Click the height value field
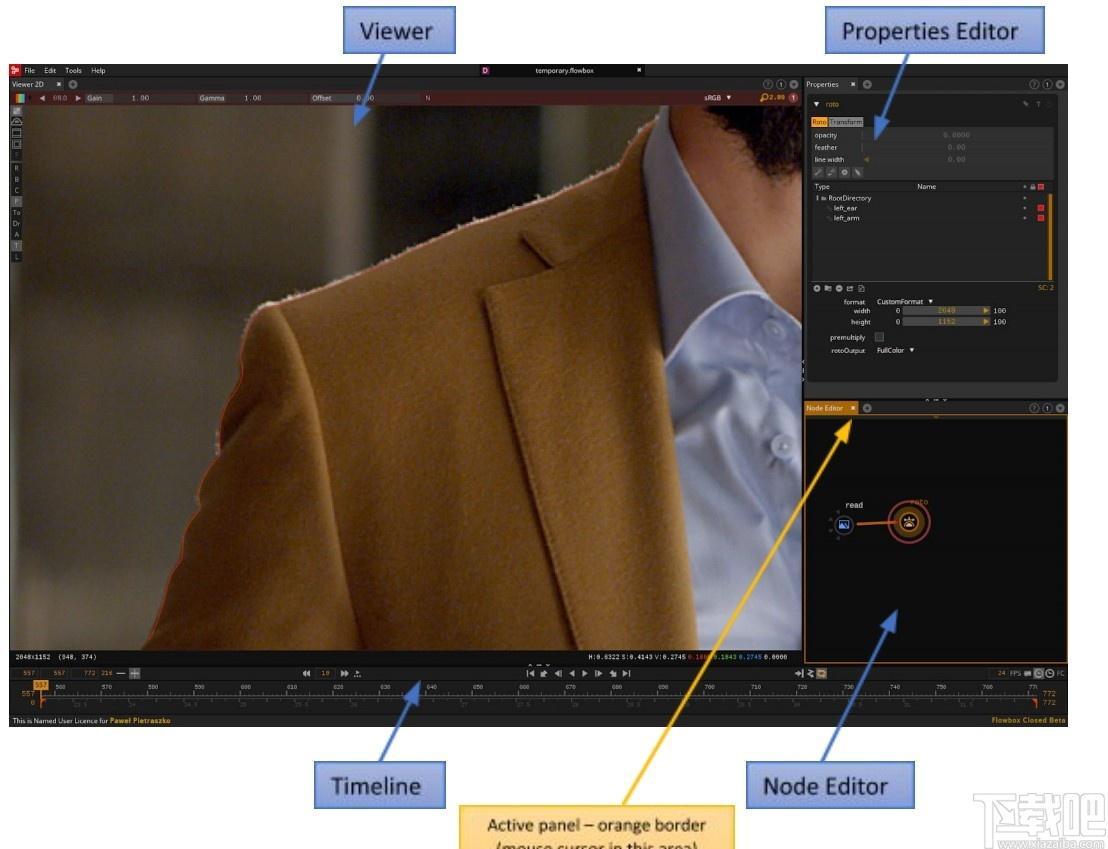 946,322
